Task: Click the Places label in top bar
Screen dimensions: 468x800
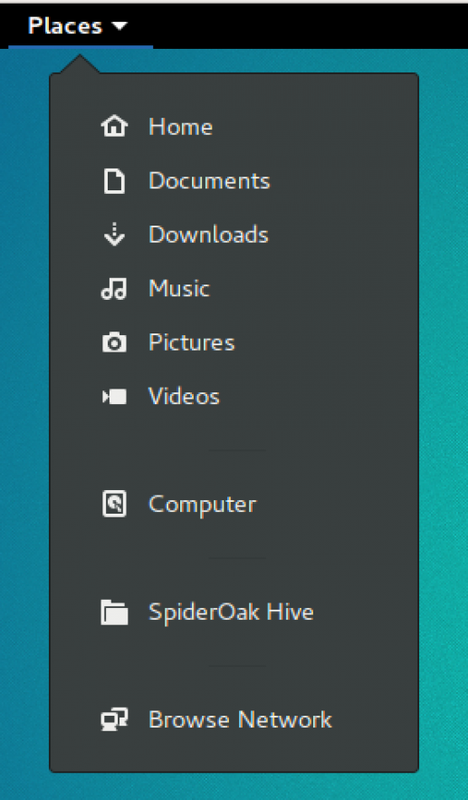Action: (65, 26)
